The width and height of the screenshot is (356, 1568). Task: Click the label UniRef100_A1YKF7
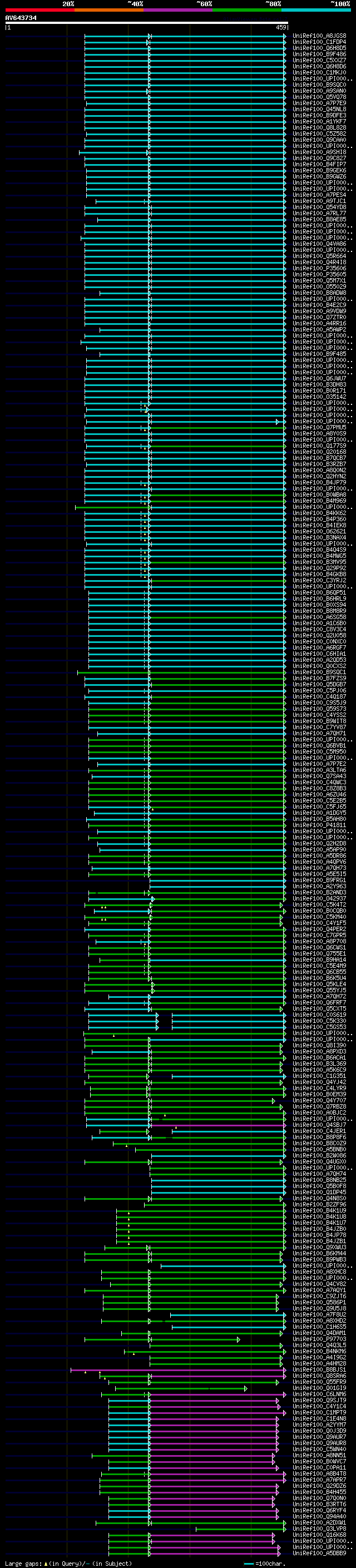coord(319,121)
